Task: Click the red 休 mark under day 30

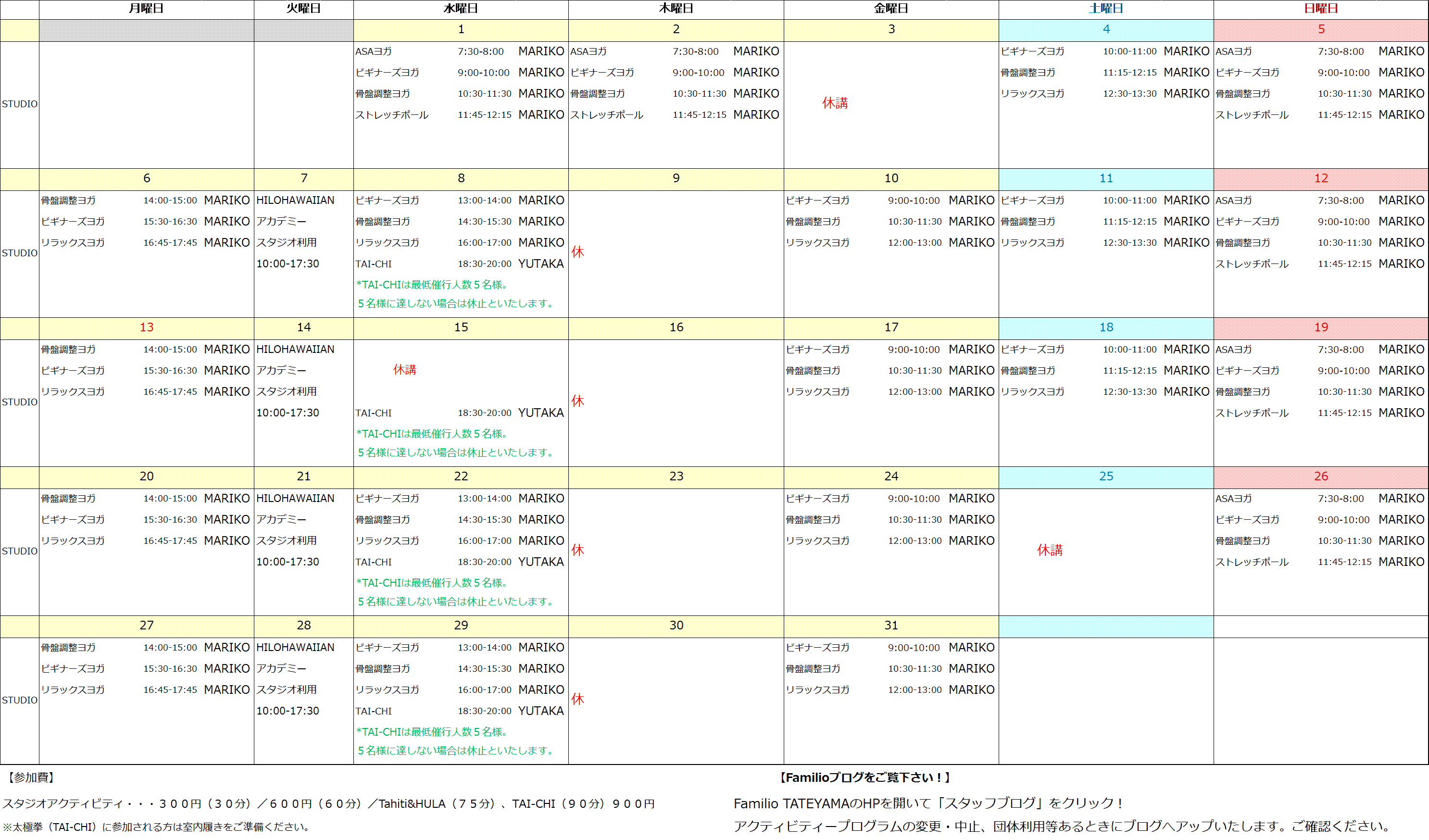Action: pyautogui.click(x=577, y=699)
